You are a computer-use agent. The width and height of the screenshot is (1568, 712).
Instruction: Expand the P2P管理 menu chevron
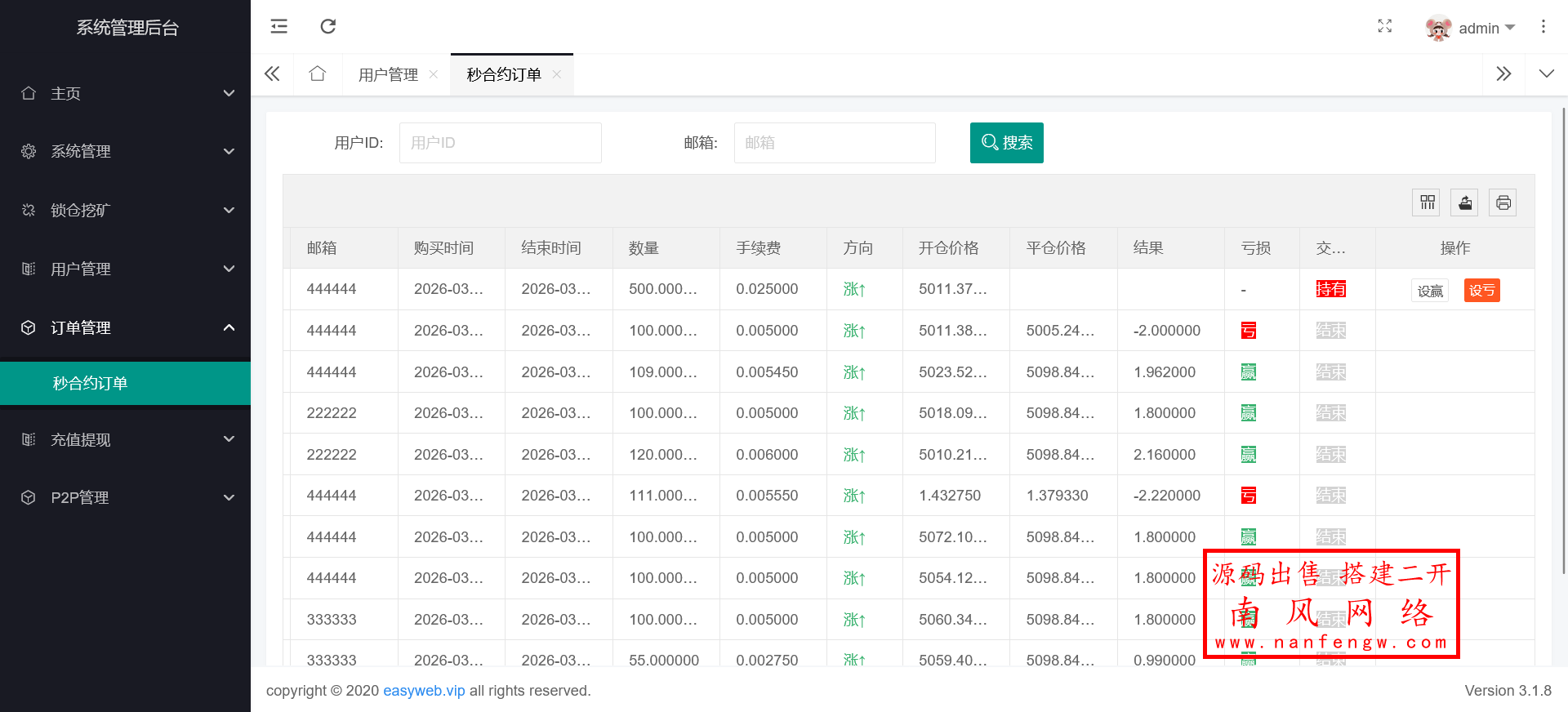click(229, 497)
